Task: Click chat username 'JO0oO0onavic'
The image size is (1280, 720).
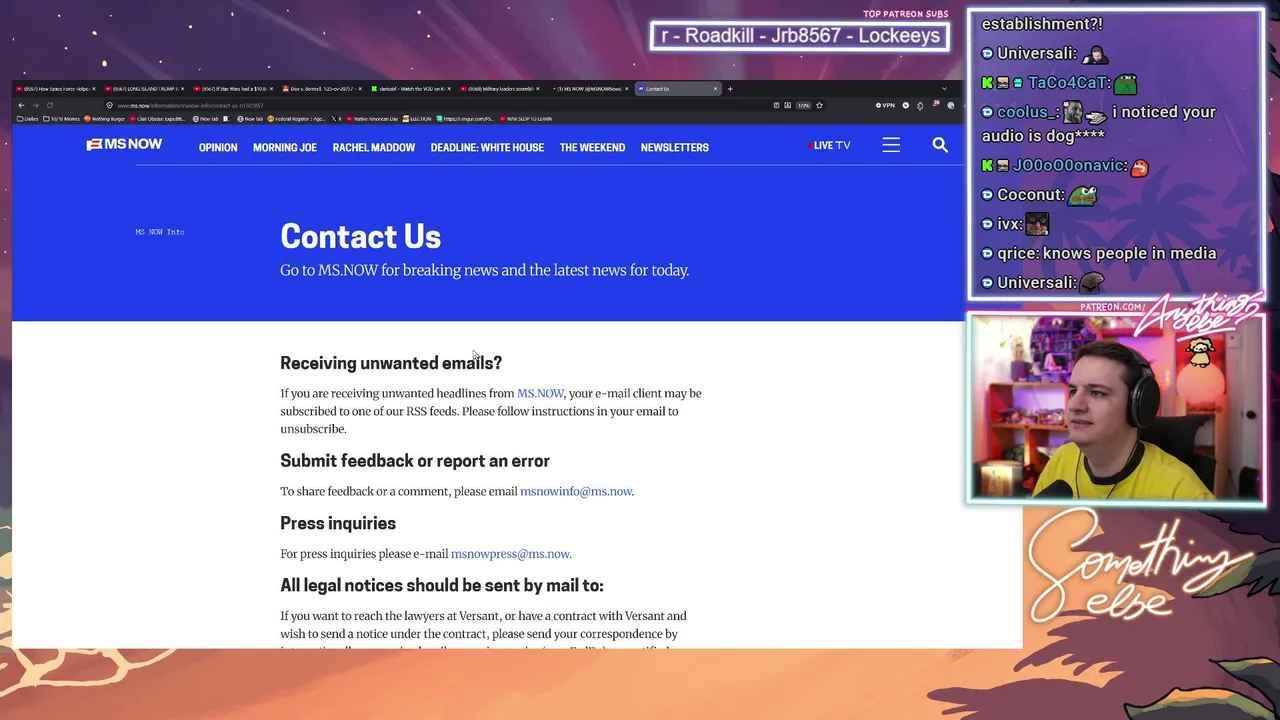Action: click(x=1067, y=165)
